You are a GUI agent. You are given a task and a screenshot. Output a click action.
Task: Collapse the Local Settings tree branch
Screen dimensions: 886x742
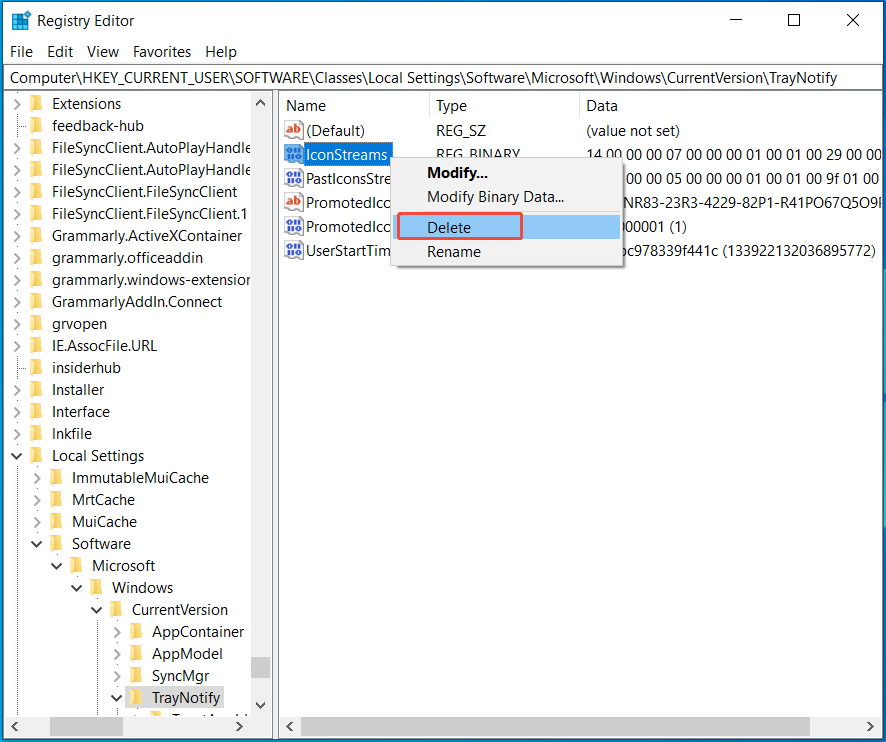point(15,455)
